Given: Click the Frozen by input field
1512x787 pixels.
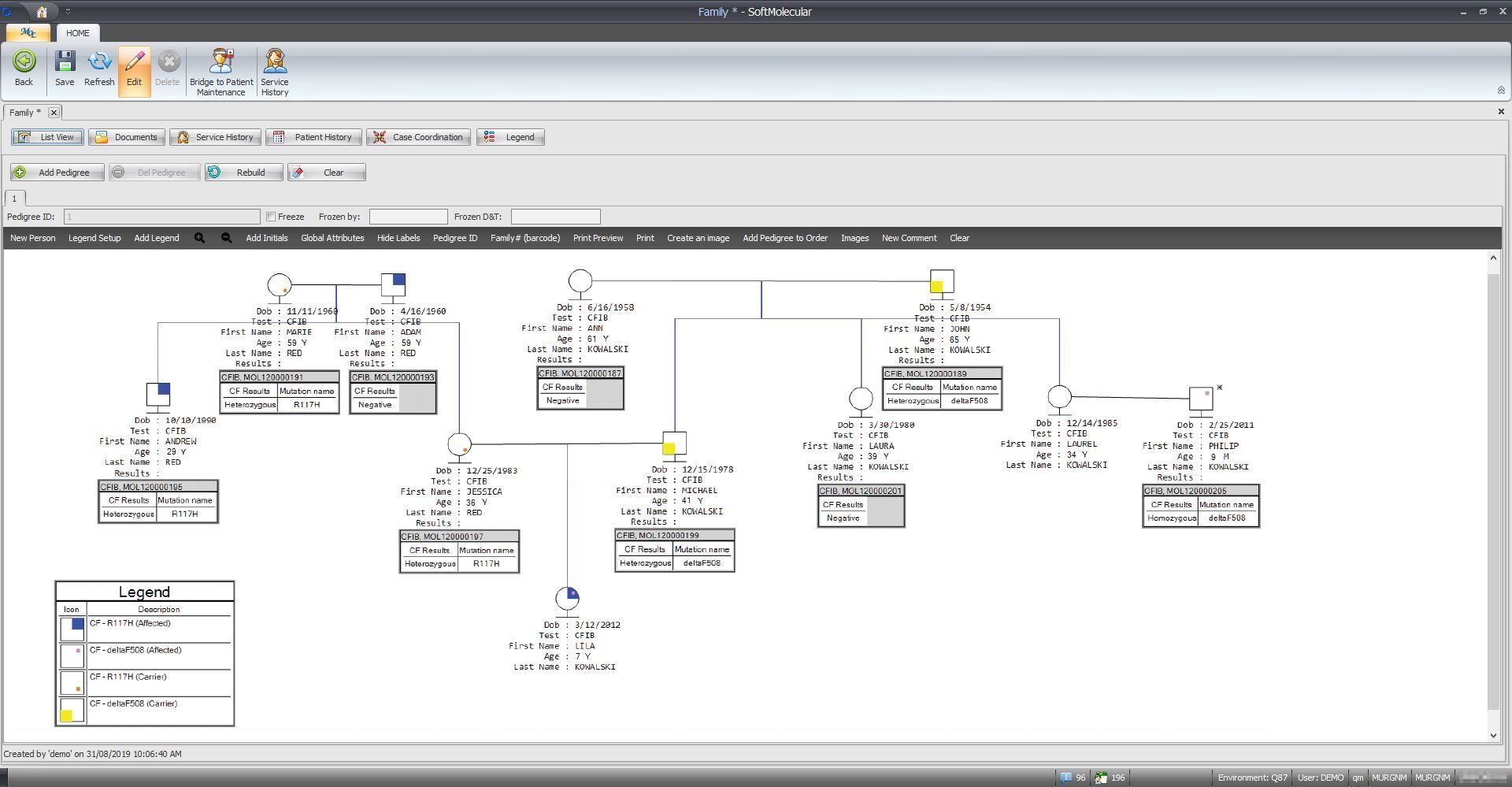Looking at the screenshot, I should click(x=408, y=217).
